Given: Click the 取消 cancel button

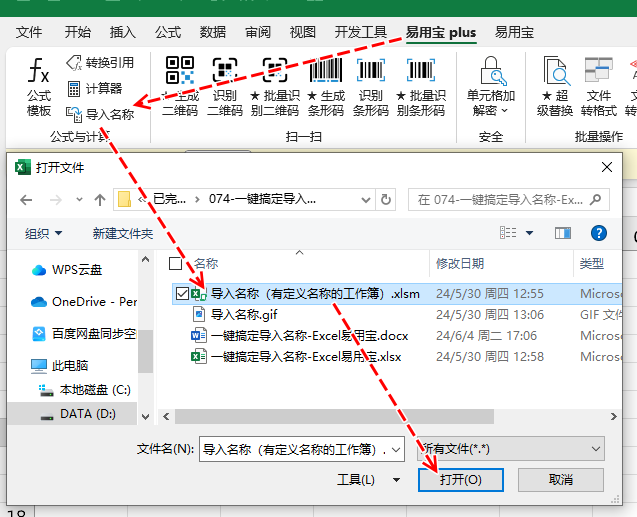Looking at the screenshot, I should point(561,480).
